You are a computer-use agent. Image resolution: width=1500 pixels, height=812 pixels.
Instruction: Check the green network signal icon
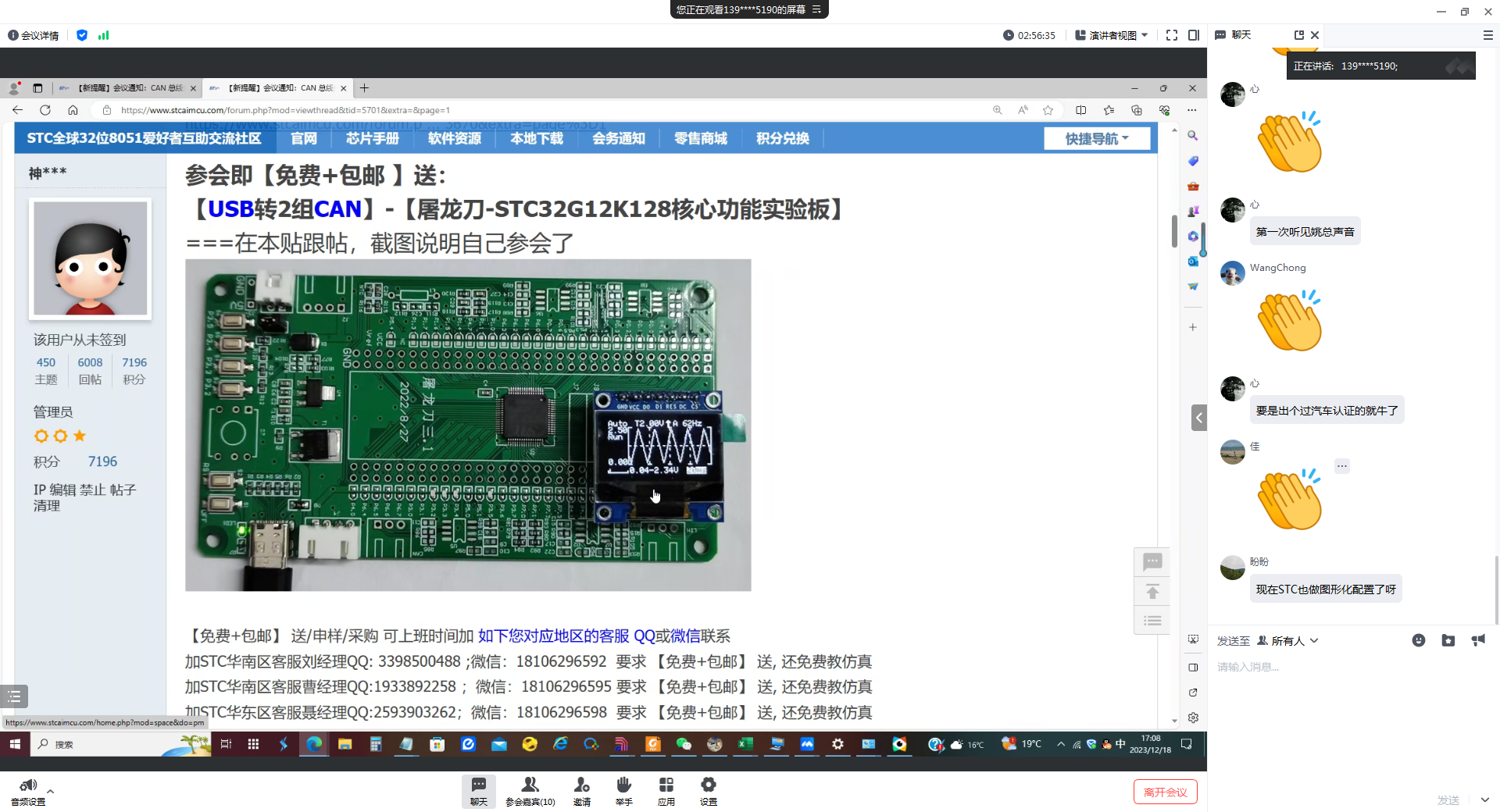pyautogui.click(x=104, y=35)
